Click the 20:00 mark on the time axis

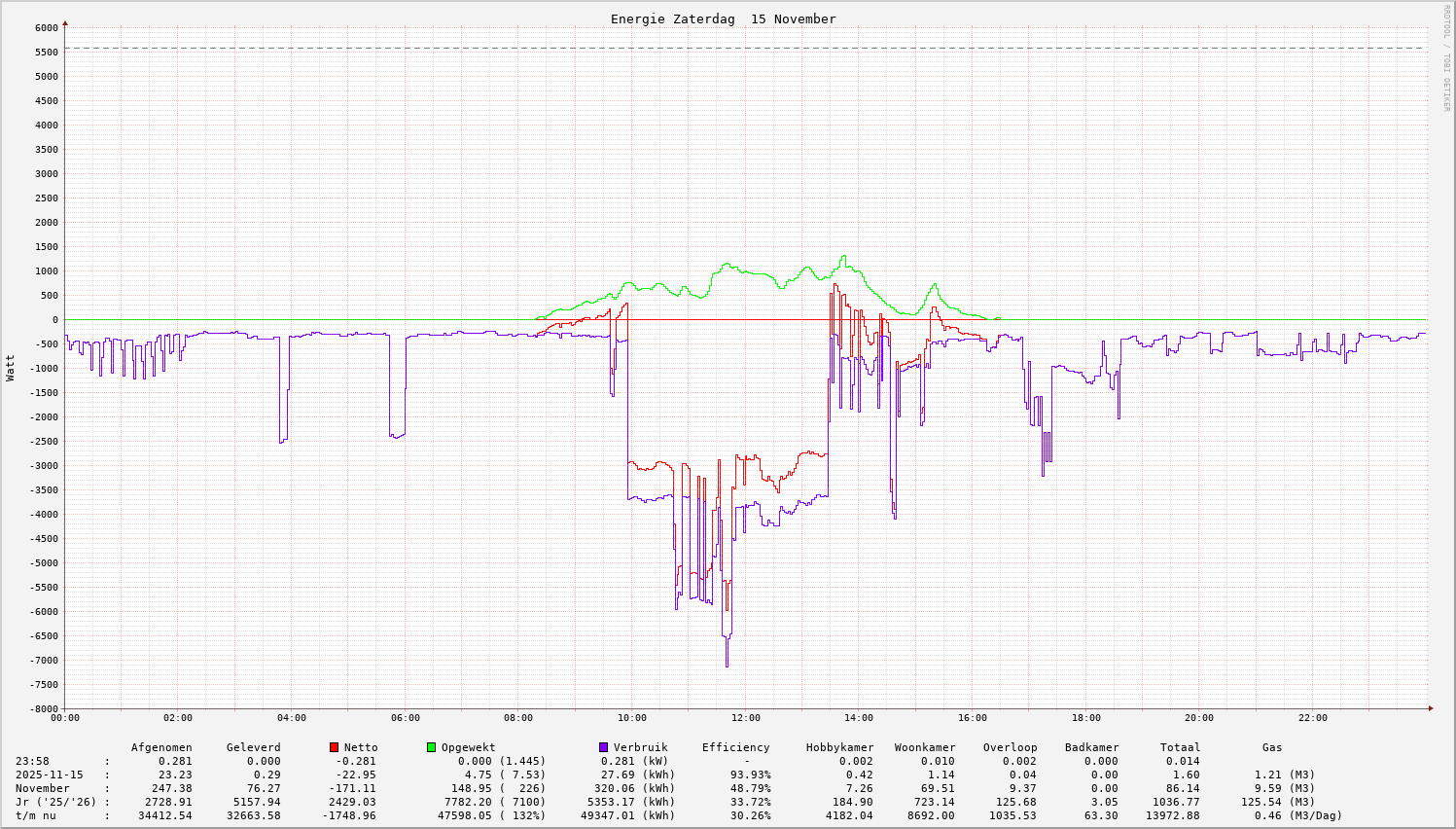point(1199,718)
